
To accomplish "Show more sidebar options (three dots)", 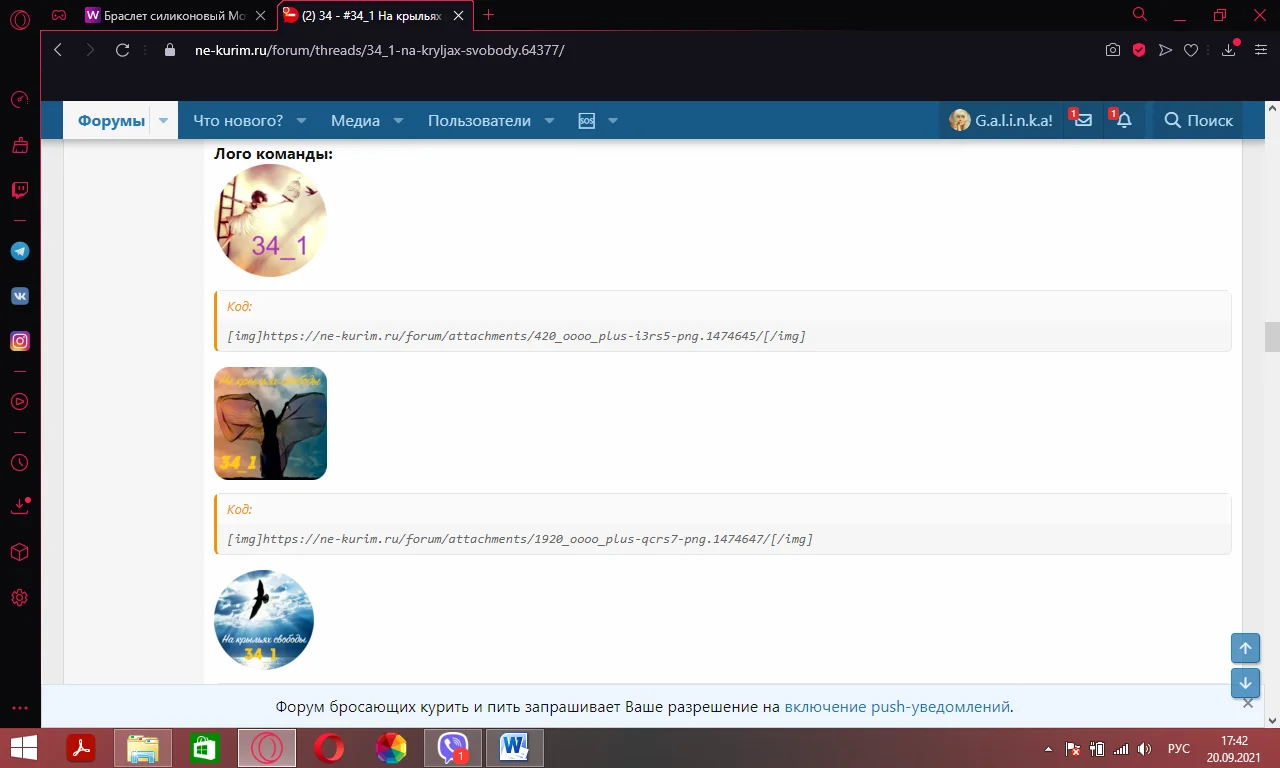I will click(20, 708).
